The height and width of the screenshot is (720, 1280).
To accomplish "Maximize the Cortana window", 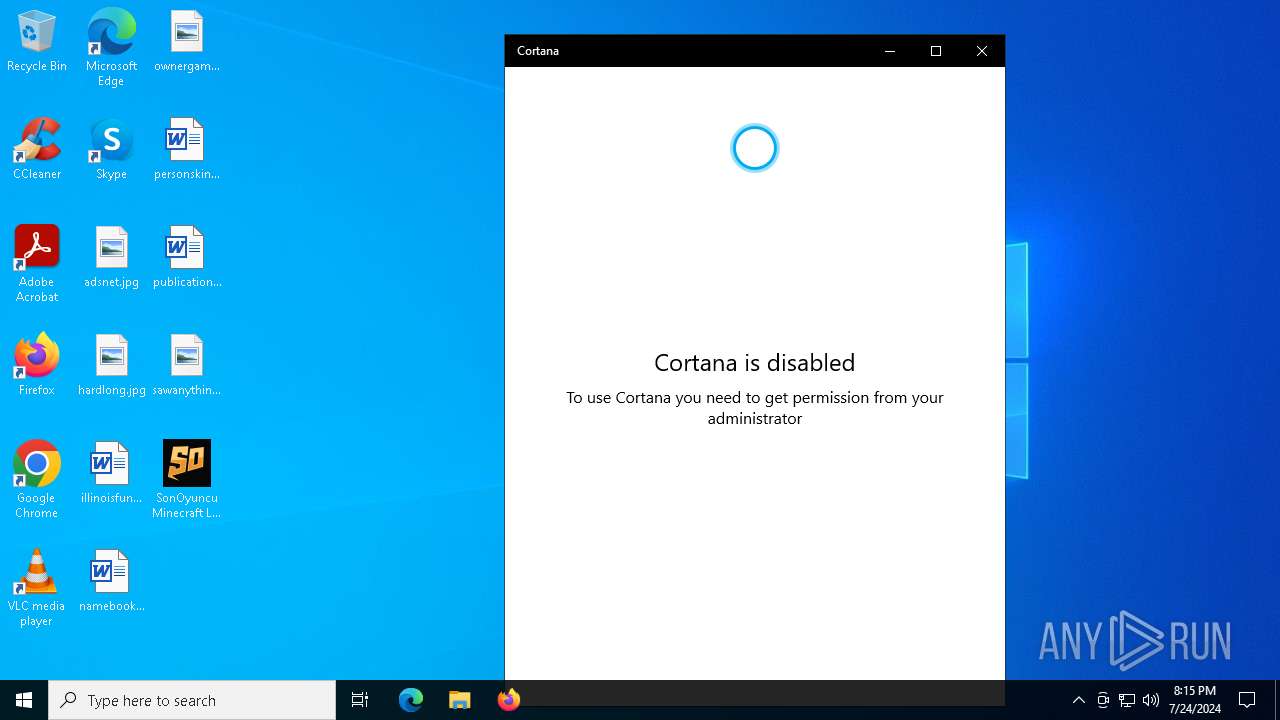I will tap(936, 51).
